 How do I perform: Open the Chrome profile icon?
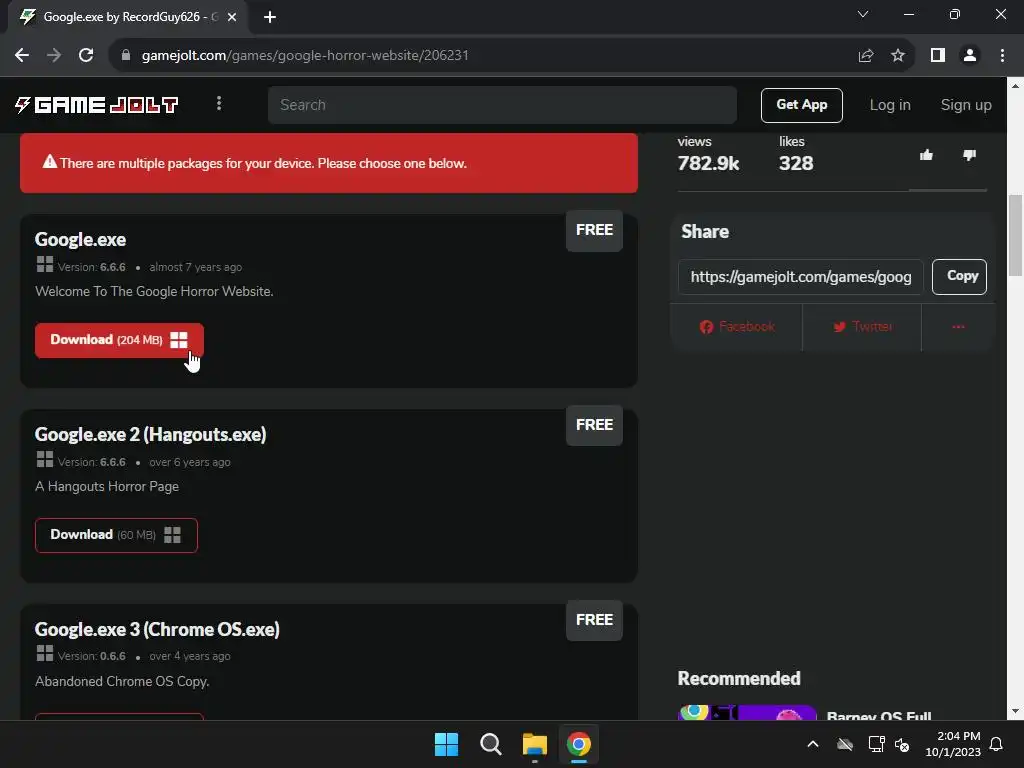970,56
